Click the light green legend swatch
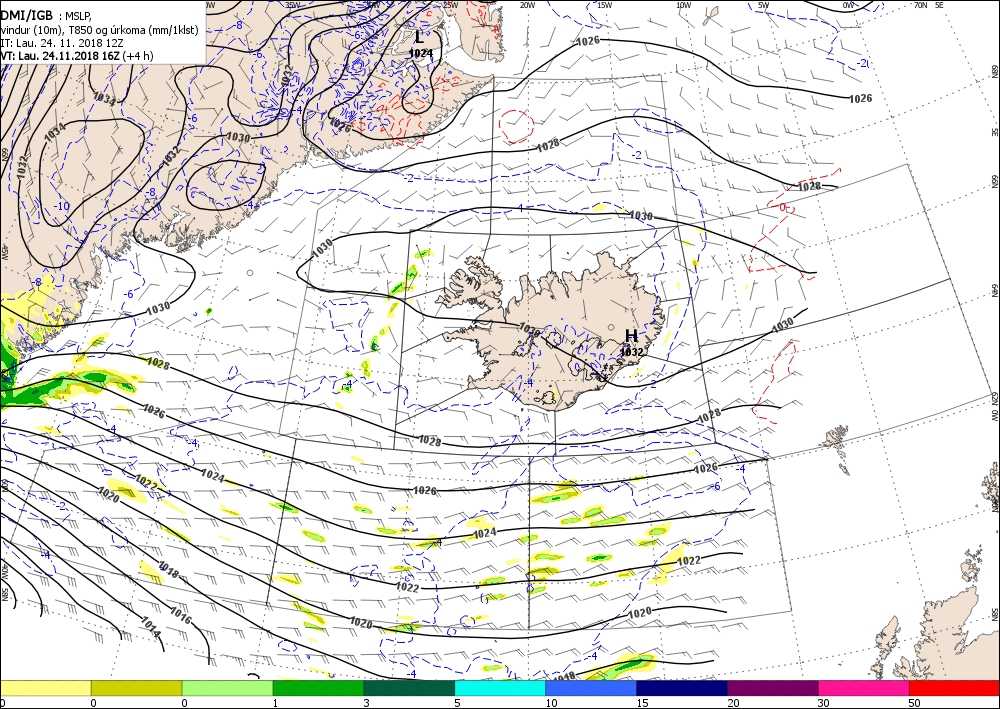Viewport: 1000px width, 709px height. (228, 688)
